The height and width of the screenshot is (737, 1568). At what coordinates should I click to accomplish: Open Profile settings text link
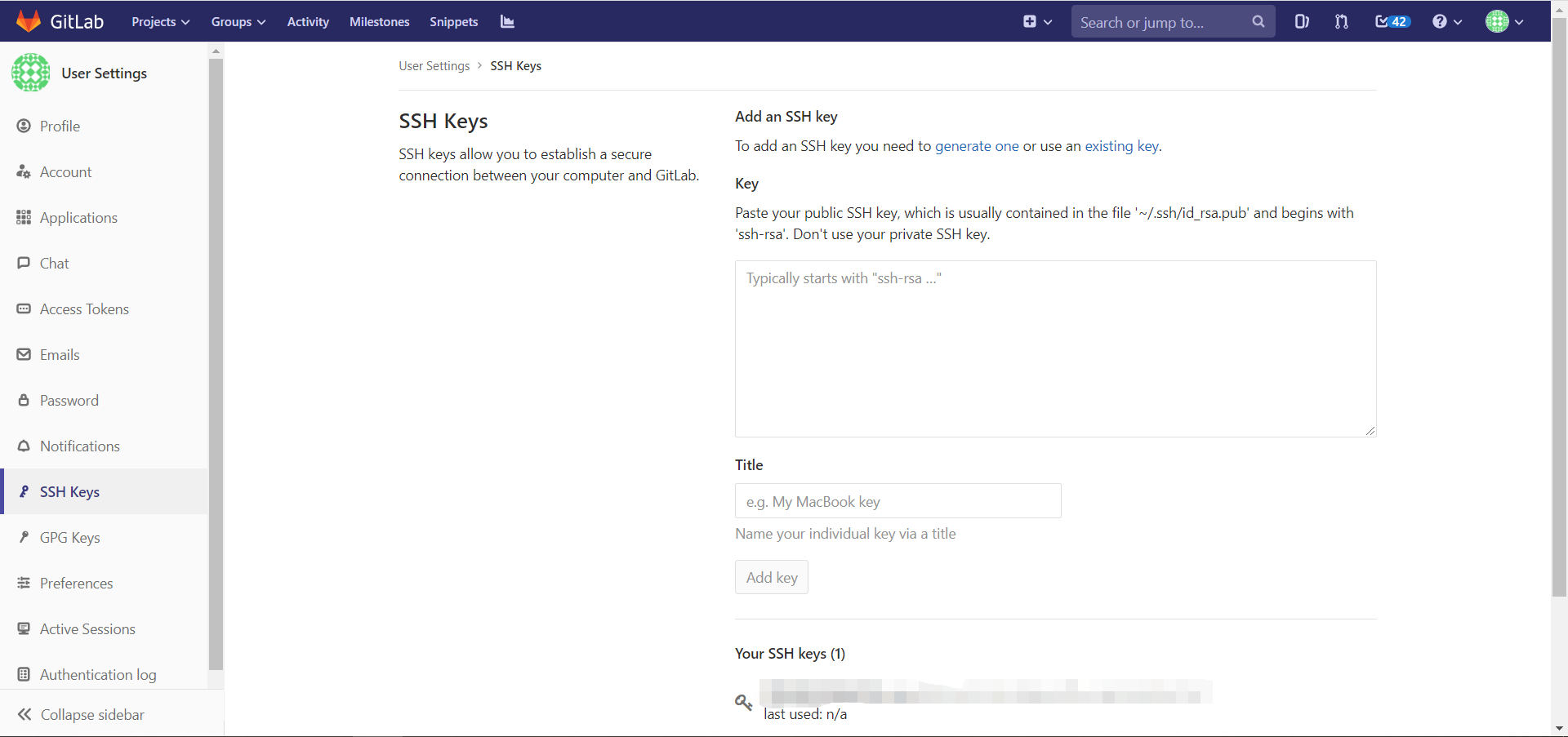pyautogui.click(x=60, y=126)
